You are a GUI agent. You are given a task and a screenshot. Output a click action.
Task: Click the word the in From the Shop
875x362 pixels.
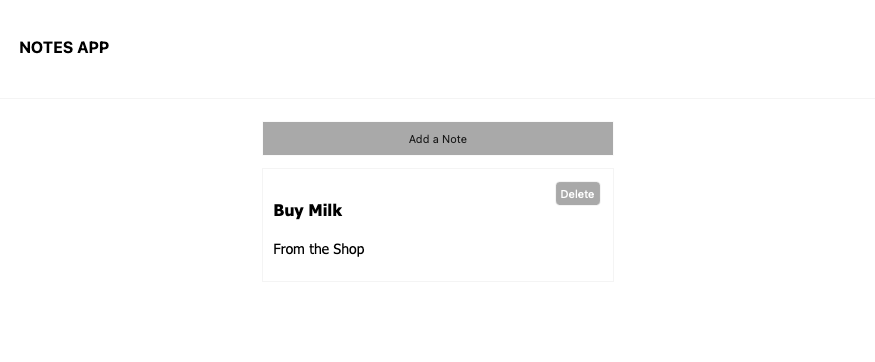tap(319, 249)
